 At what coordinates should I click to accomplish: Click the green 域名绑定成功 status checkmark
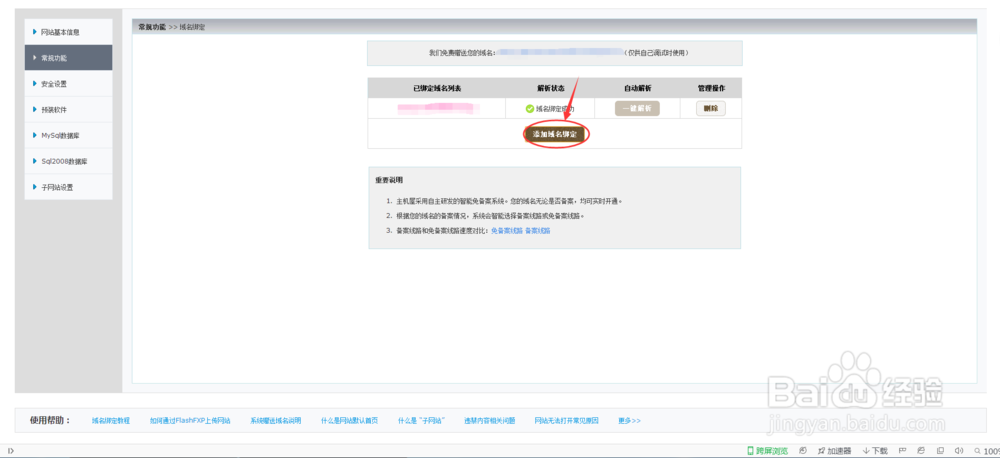[x=529, y=109]
